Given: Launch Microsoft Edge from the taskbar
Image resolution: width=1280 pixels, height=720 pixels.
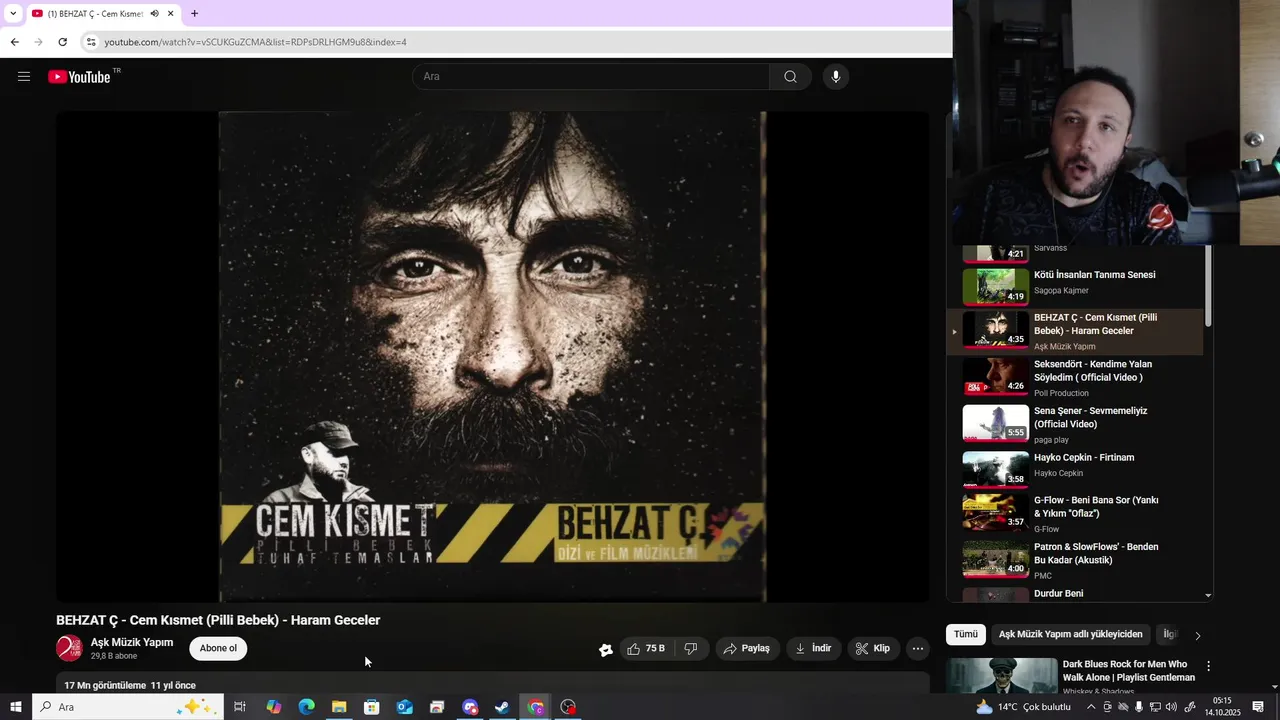Looking at the screenshot, I should click(x=306, y=707).
